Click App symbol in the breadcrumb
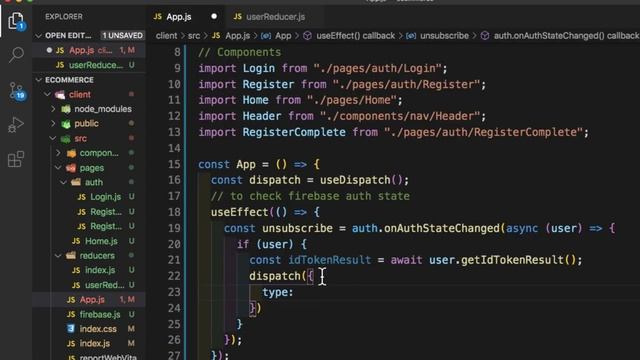This screenshot has height=360, width=640. pyautogui.click(x=283, y=36)
